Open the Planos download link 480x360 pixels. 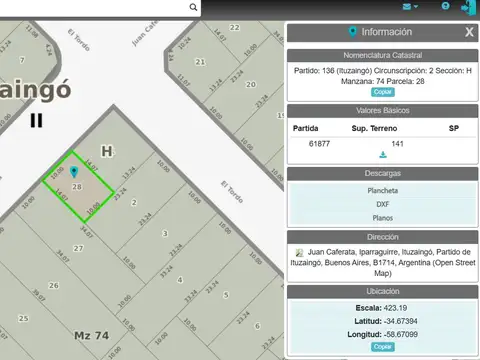tap(383, 218)
